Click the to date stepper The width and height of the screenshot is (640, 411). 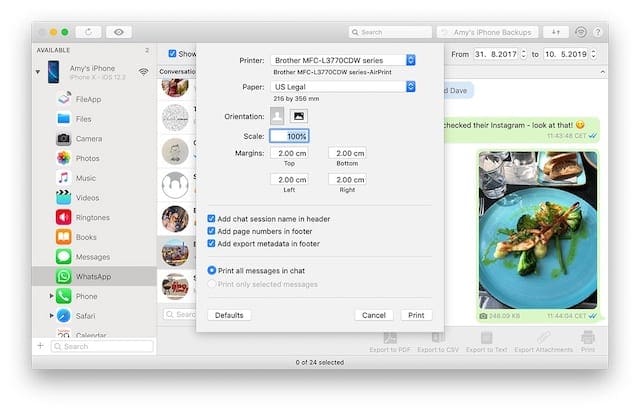[593, 54]
